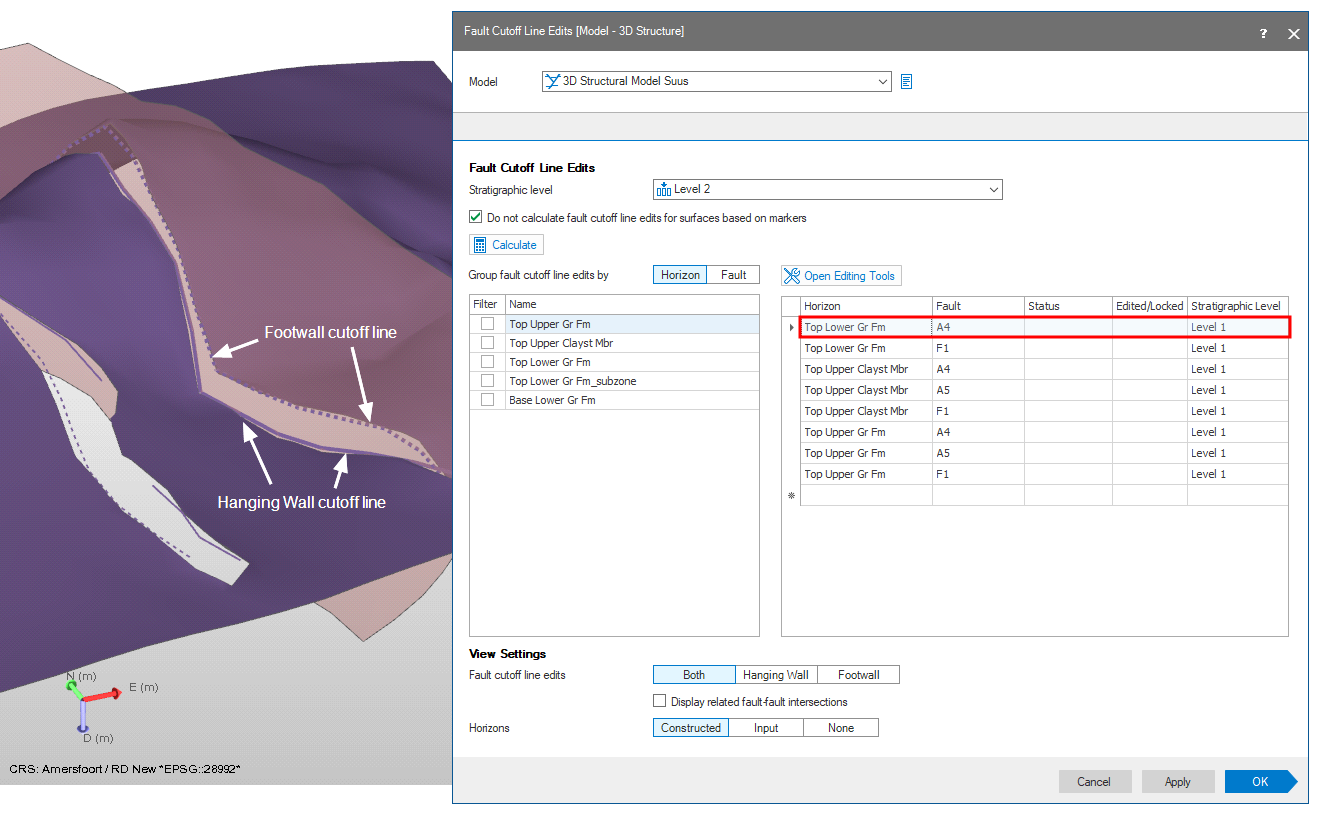Click the Apply button
Screen dimensions: 1321x816
[1177, 782]
